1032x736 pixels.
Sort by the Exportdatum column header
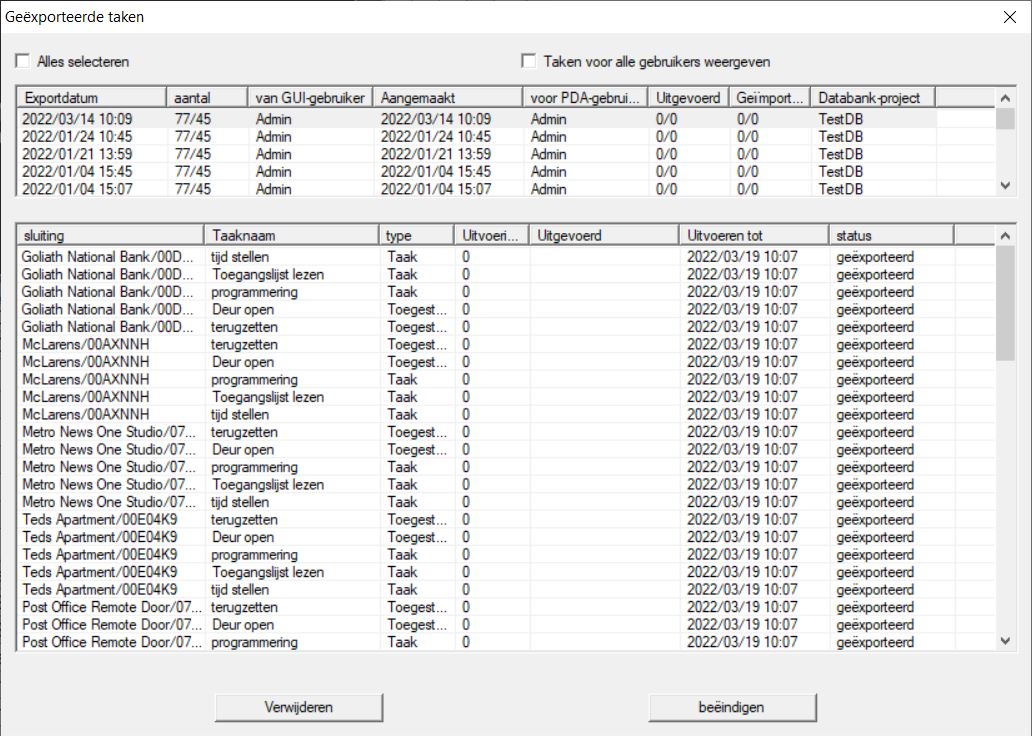(x=91, y=97)
